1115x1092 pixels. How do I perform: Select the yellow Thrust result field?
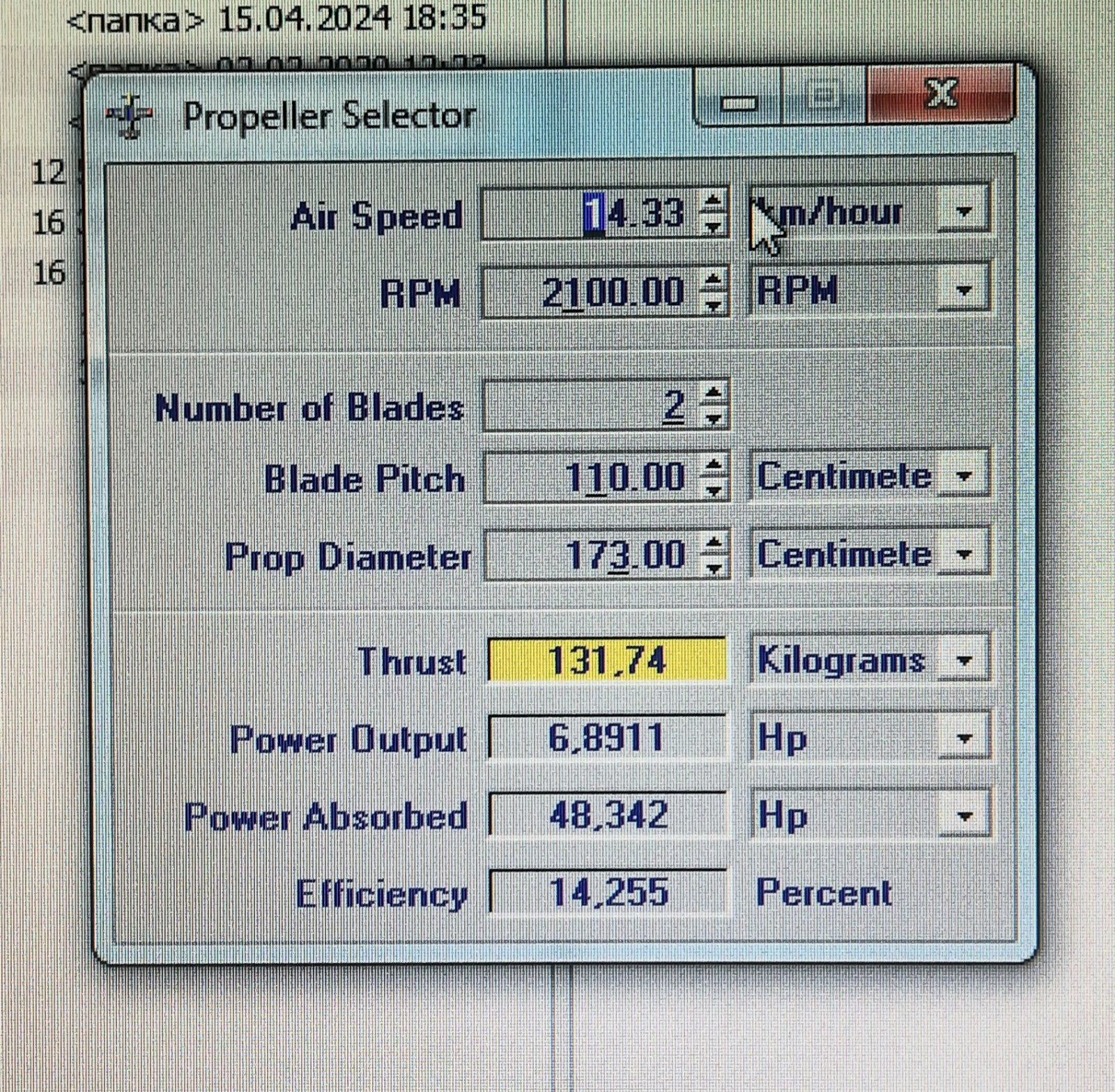pos(606,660)
